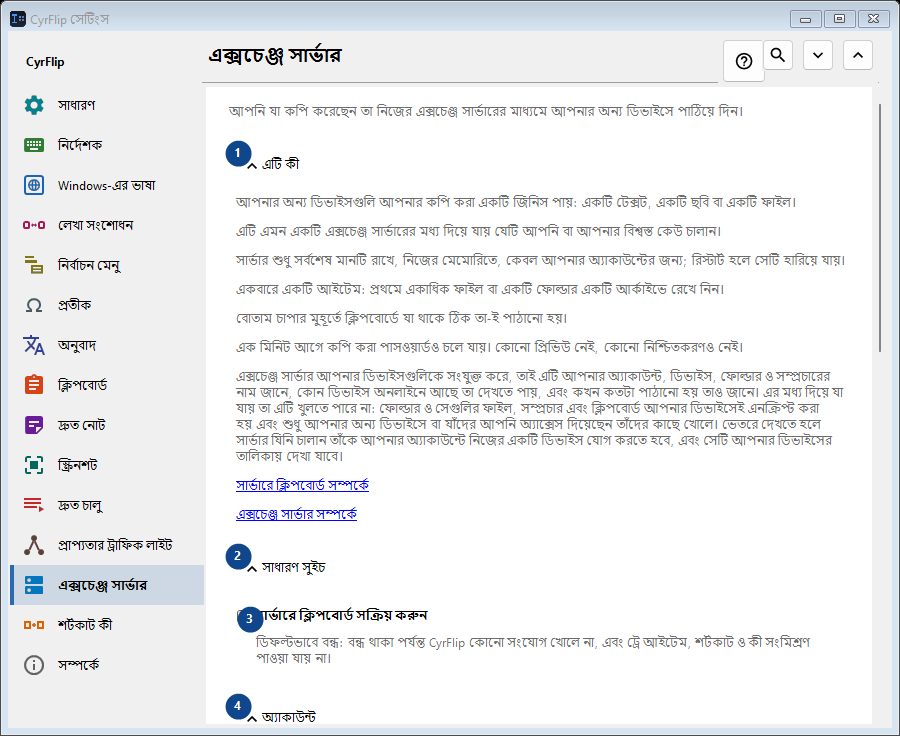
Task: Select the লেখা সংশোধন text correction icon
Action: click(x=34, y=225)
